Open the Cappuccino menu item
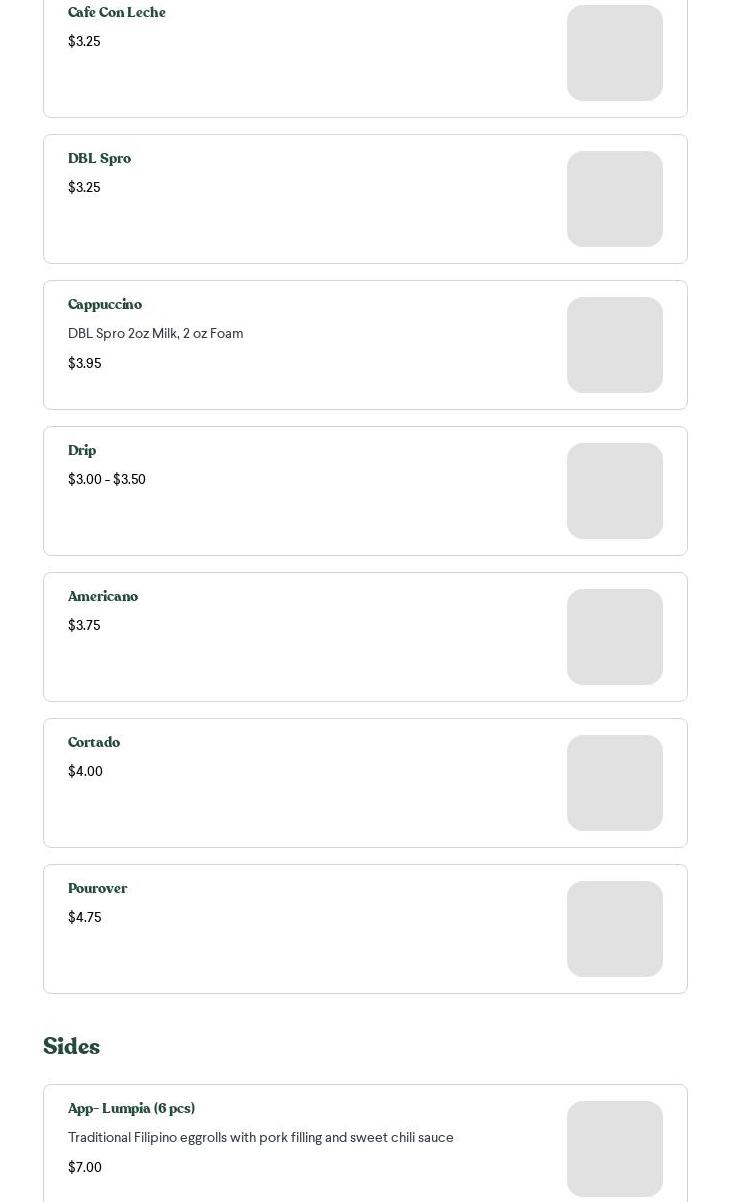The image size is (730, 1202). [x=105, y=305]
